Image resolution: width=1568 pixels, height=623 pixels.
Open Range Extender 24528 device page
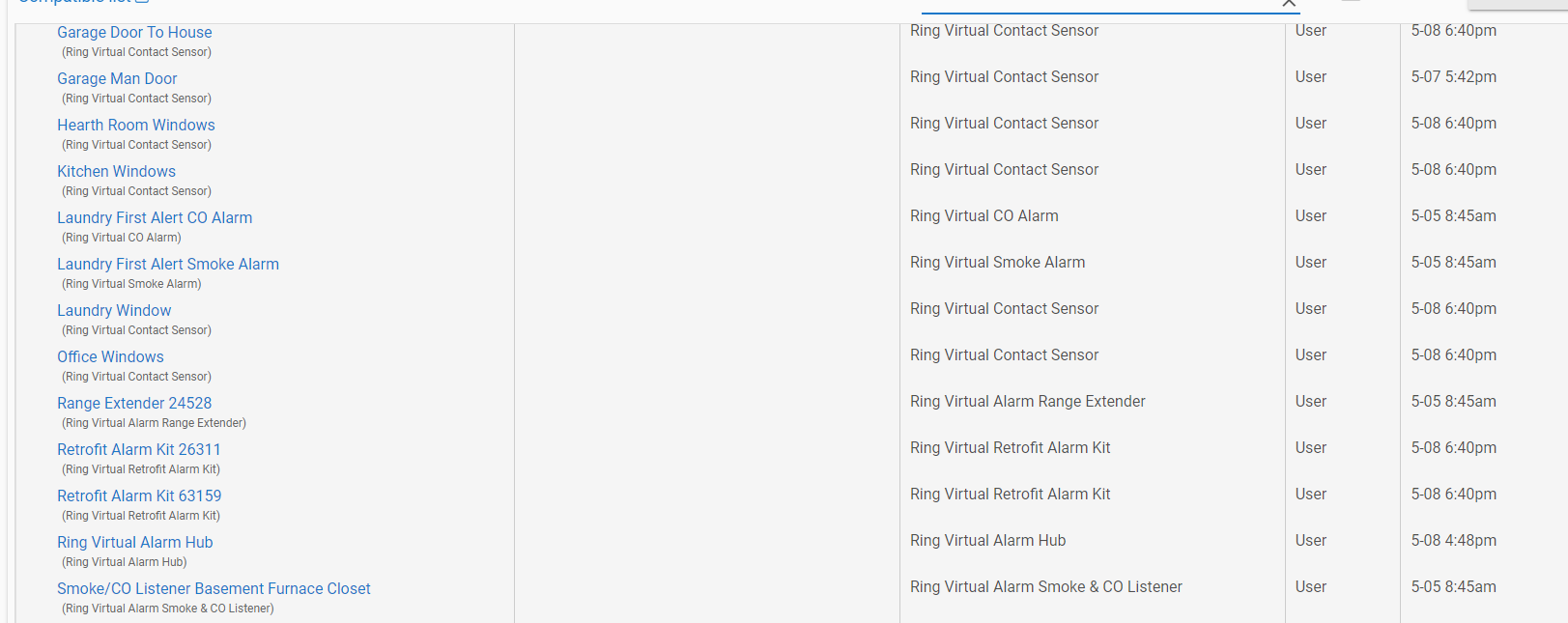(134, 403)
